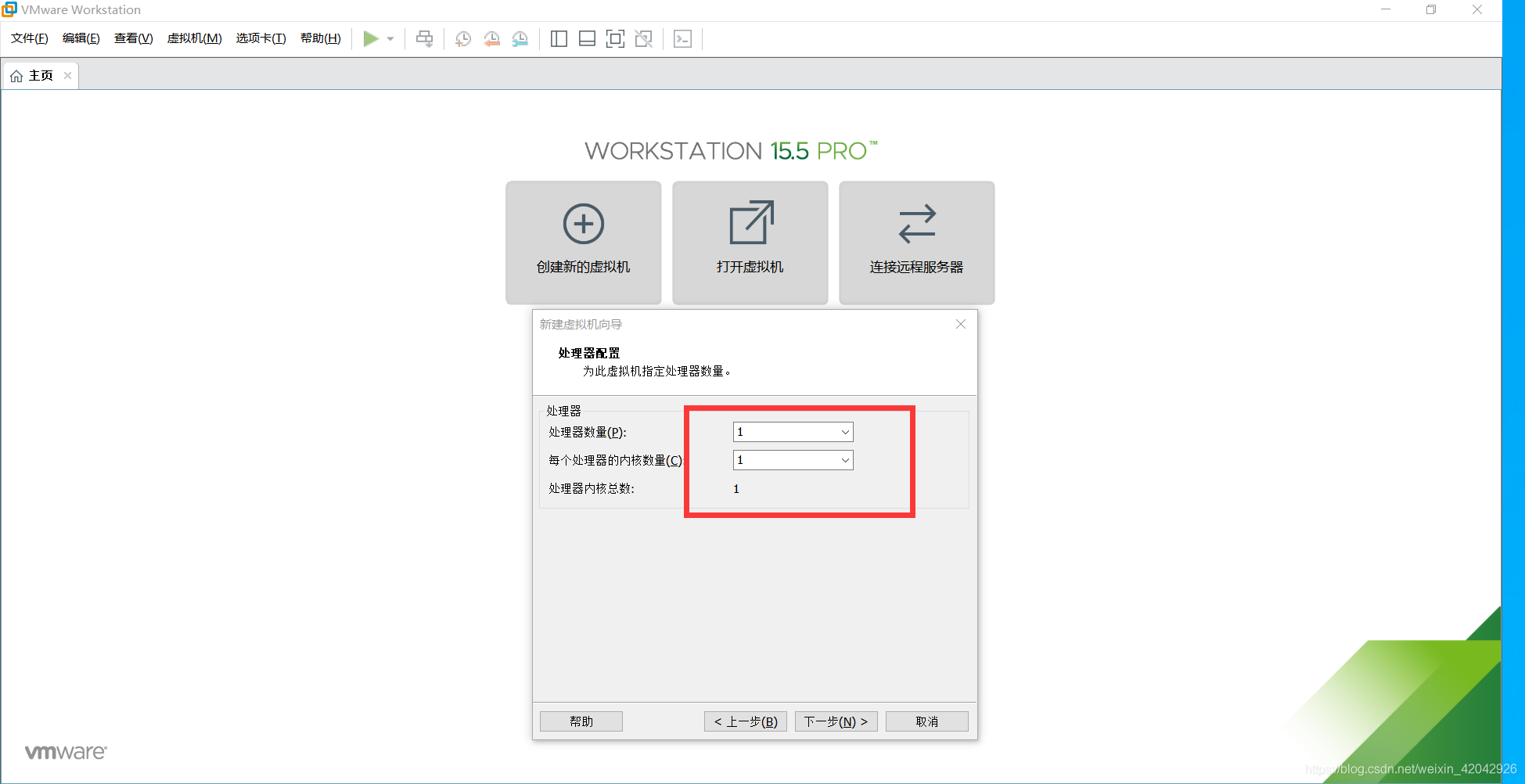Open the 虚拟机(M) menu
Viewport: 1525px width, 784px height.
coord(195,38)
